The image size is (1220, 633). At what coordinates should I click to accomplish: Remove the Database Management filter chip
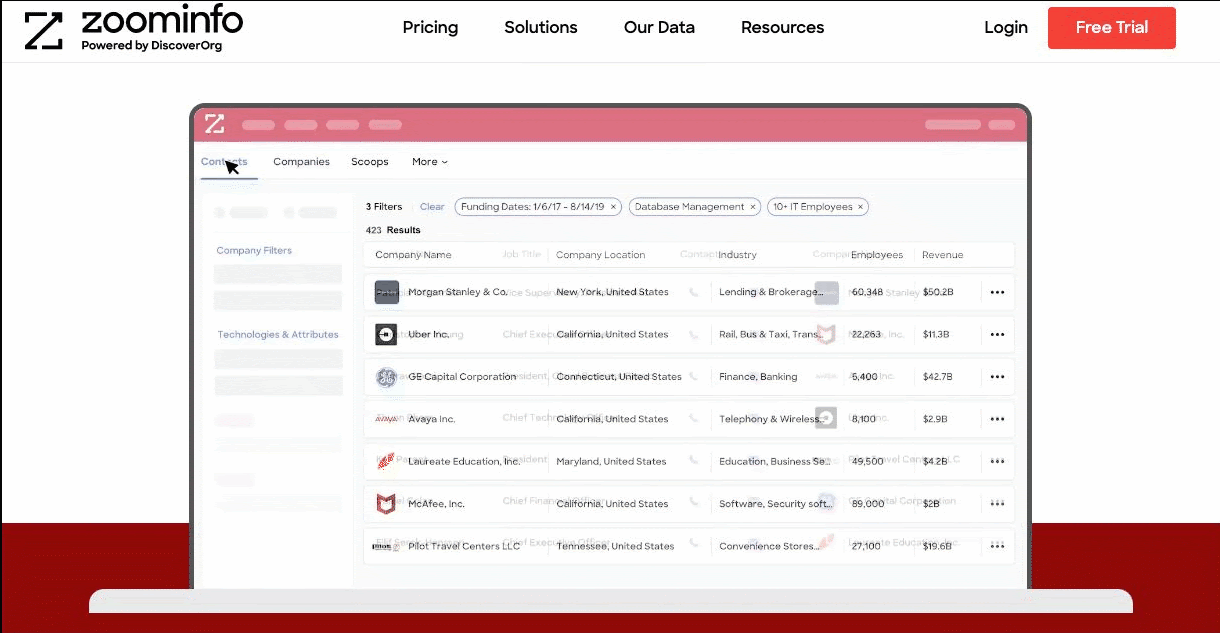(x=753, y=207)
